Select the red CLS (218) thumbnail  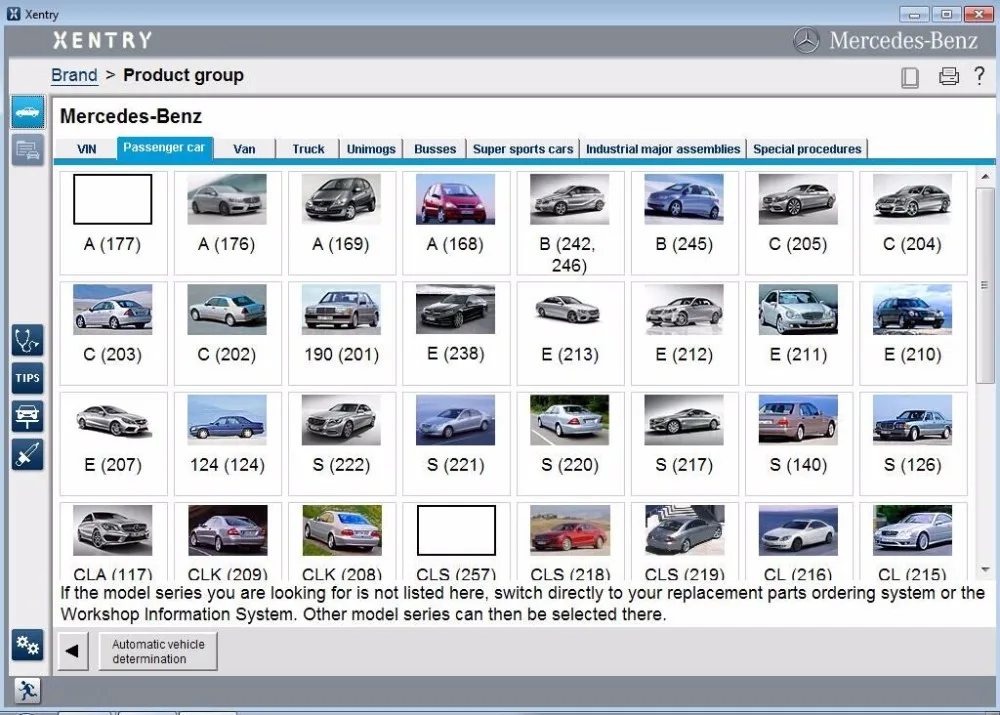(x=570, y=530)
